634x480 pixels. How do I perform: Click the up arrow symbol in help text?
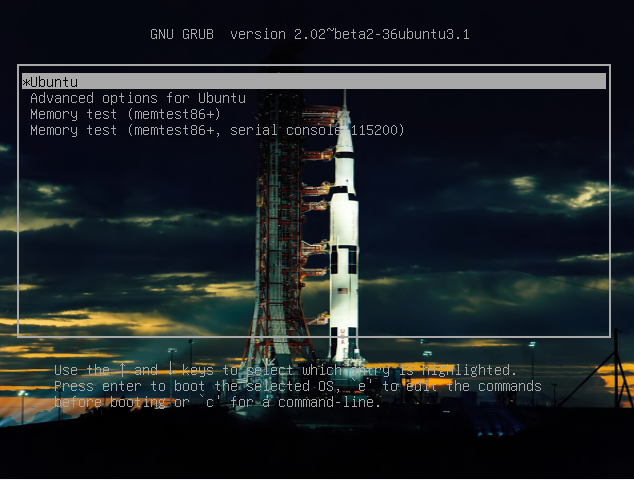122,370
